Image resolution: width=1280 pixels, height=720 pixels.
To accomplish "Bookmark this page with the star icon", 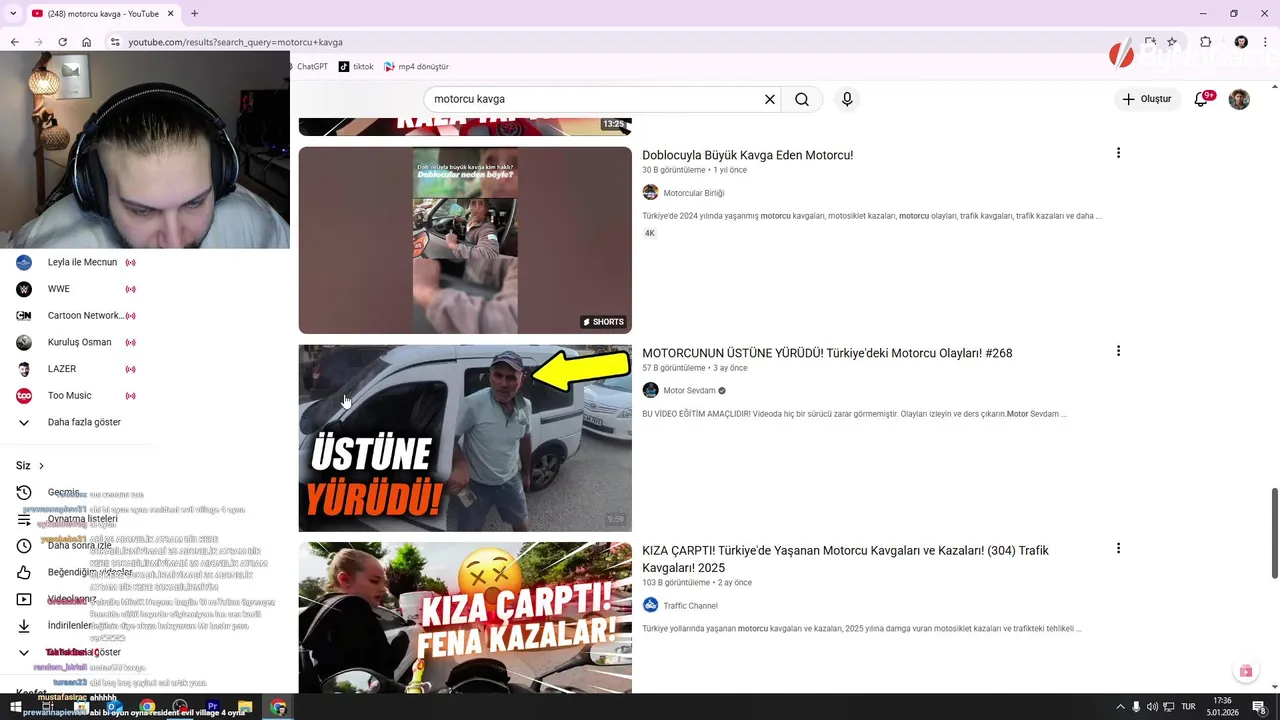I will coord(1172,42).
